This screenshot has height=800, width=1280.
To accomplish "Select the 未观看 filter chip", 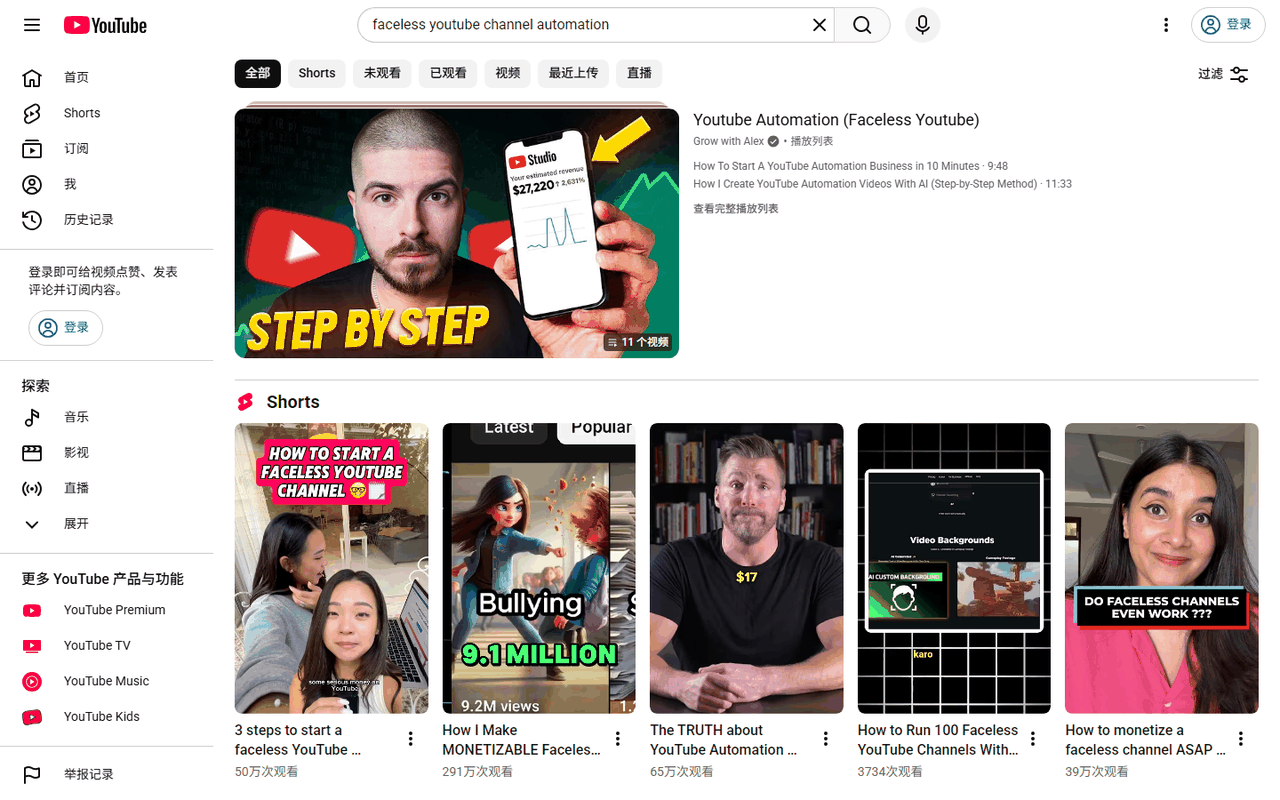I will [382, 73].
